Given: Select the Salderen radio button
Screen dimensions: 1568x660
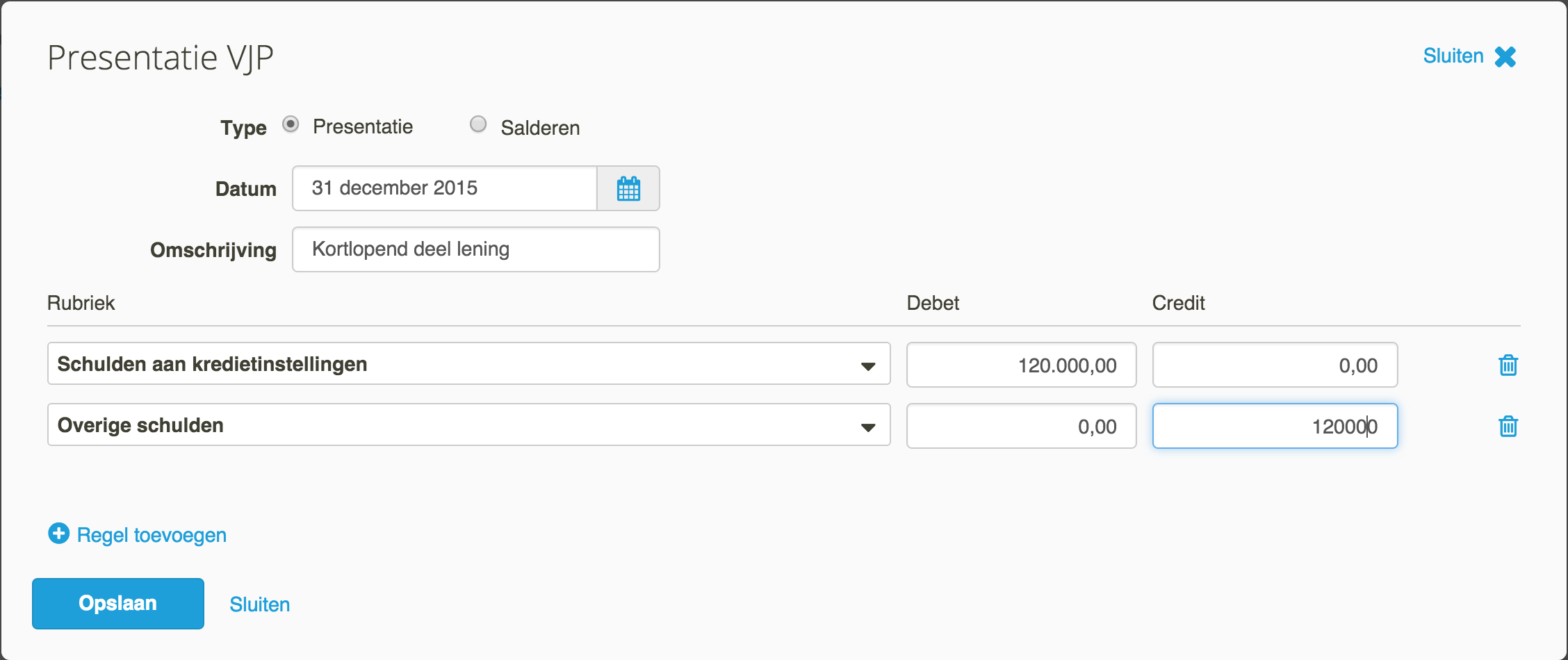Looking at the screenshot, I should coord(478,124).
